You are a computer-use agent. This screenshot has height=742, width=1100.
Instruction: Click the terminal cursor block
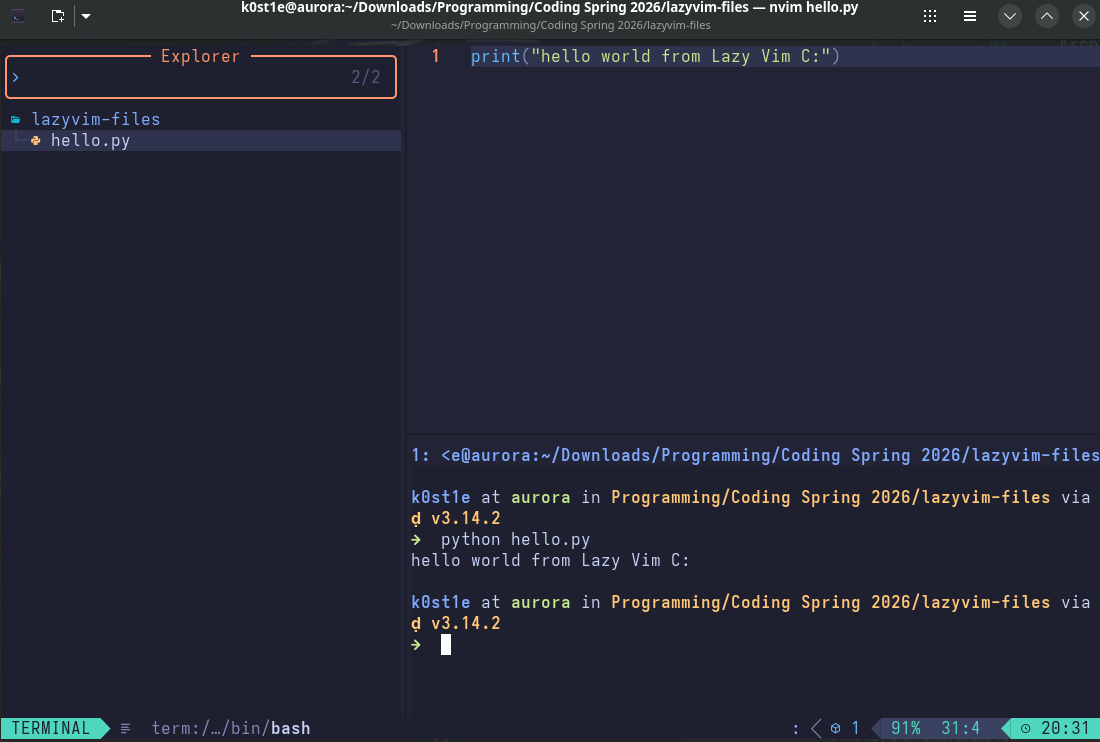(445, 645)
